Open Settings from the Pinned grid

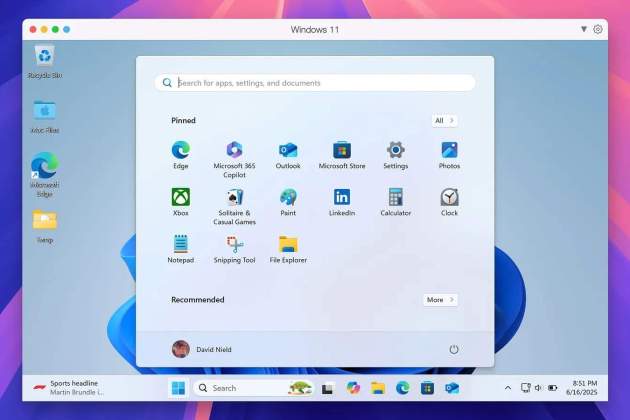click(396, 155)
